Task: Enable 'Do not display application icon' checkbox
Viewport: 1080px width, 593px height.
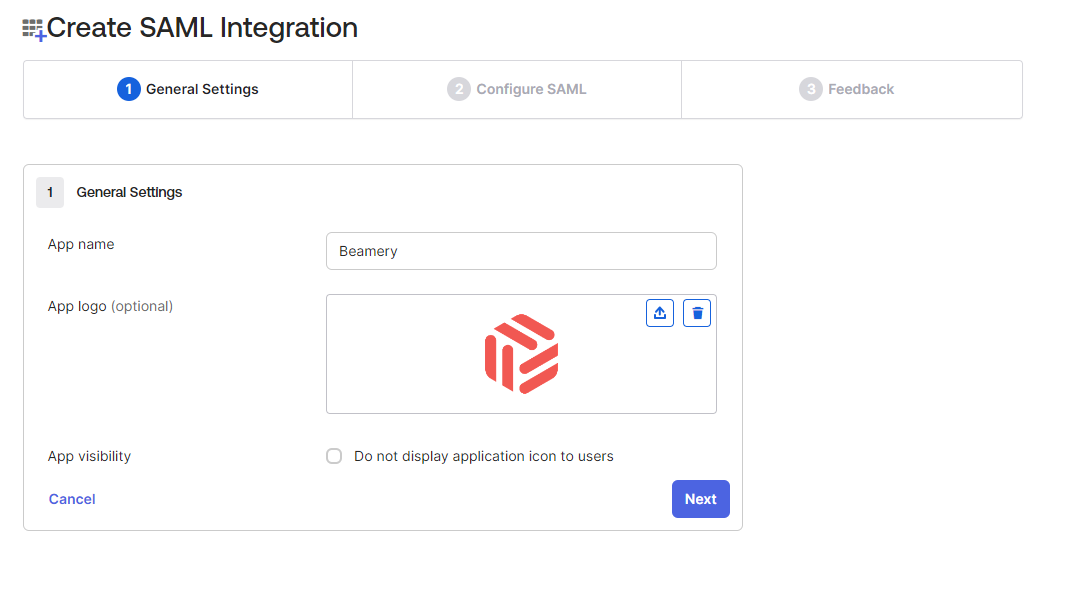Action: pos(334,456)
